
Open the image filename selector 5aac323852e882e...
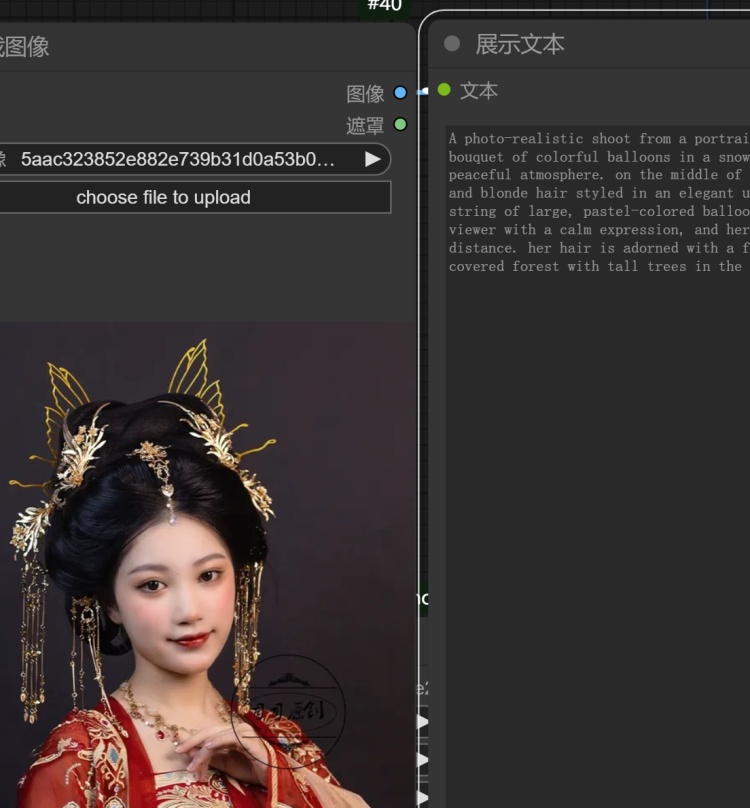(x=193, y=159)
